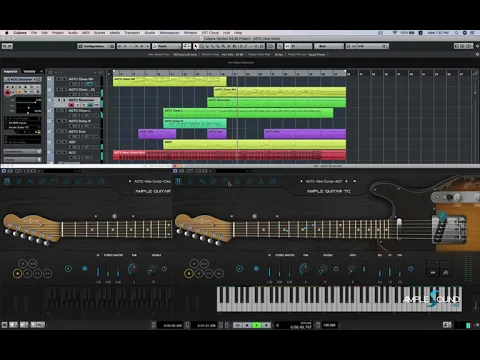Open macOS Notification Center icon

[472, 33]
